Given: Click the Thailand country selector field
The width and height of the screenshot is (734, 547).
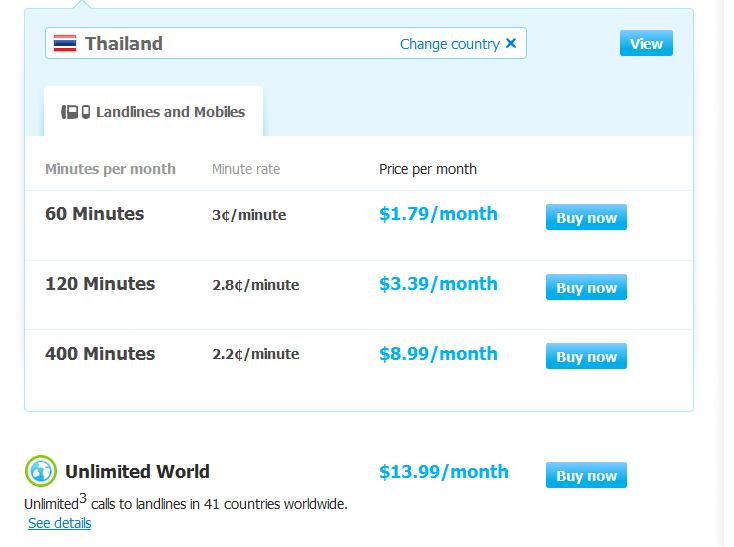Looking at the screenshot, I should [286, 43].
